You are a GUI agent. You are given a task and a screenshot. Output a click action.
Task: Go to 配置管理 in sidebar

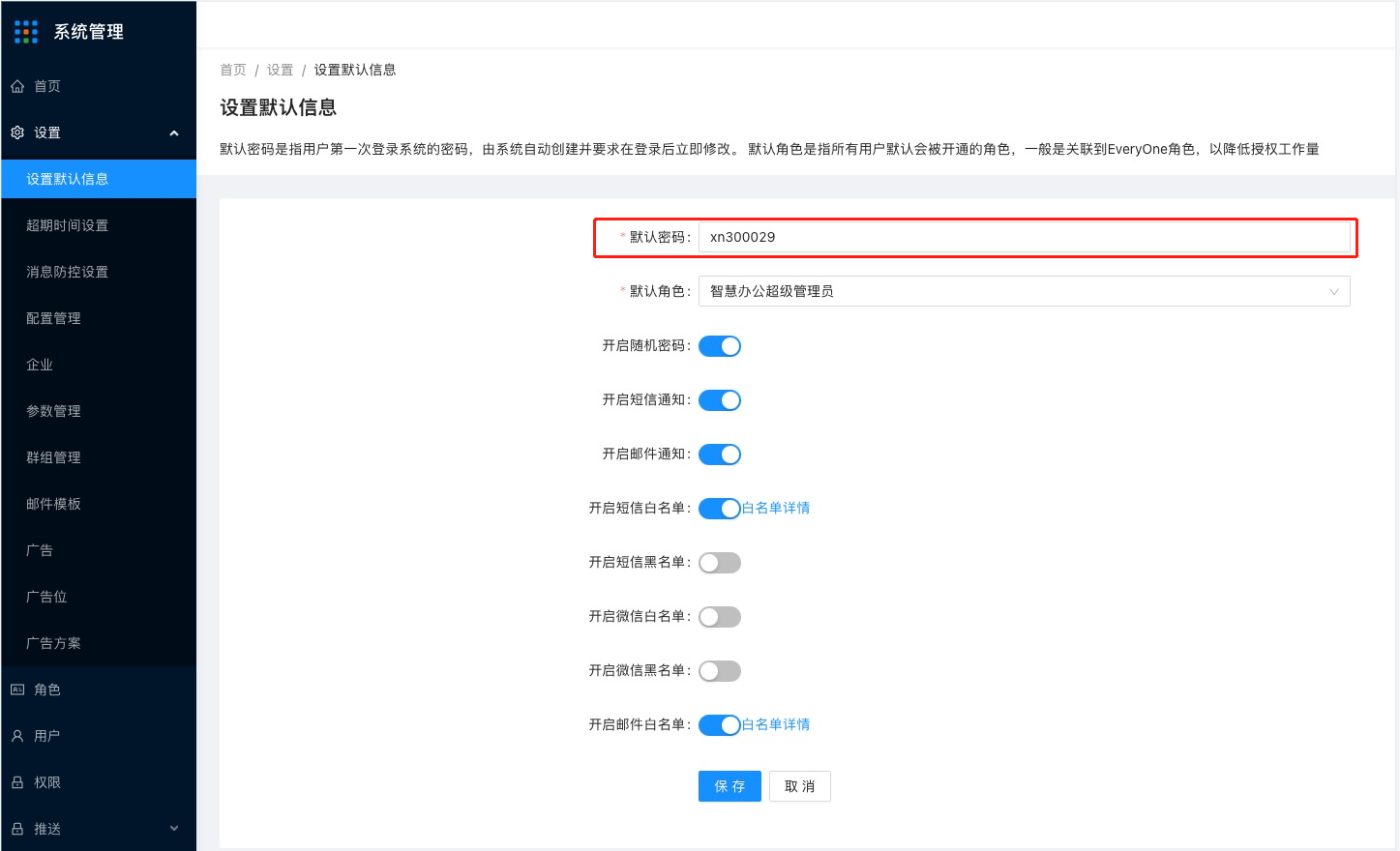tap(99, 318)
